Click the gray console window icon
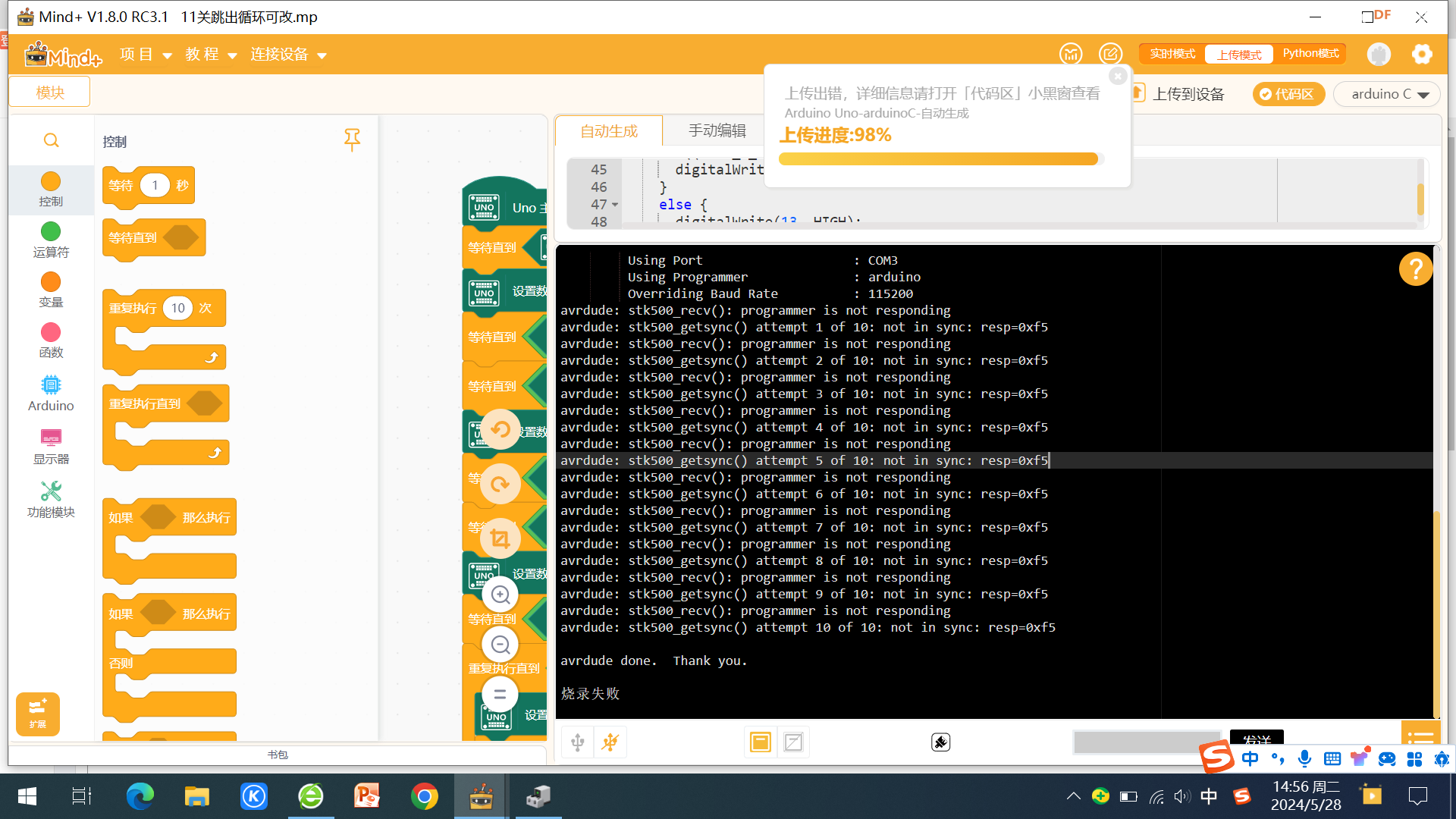 pyautogui.click(x=793, y=742)
